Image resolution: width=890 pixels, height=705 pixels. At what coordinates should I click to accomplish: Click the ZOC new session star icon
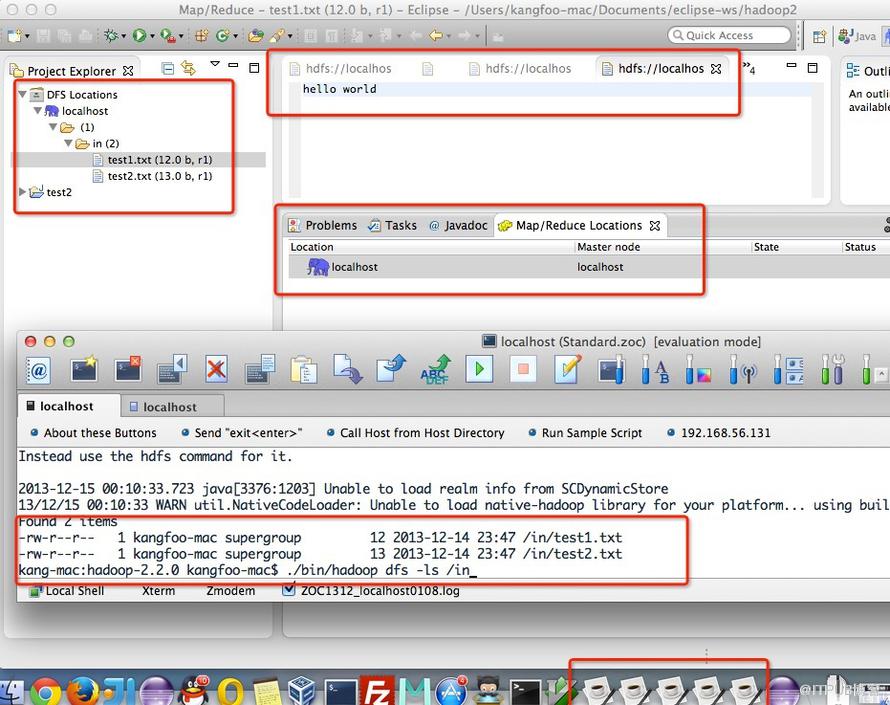(x=83, y=370)
